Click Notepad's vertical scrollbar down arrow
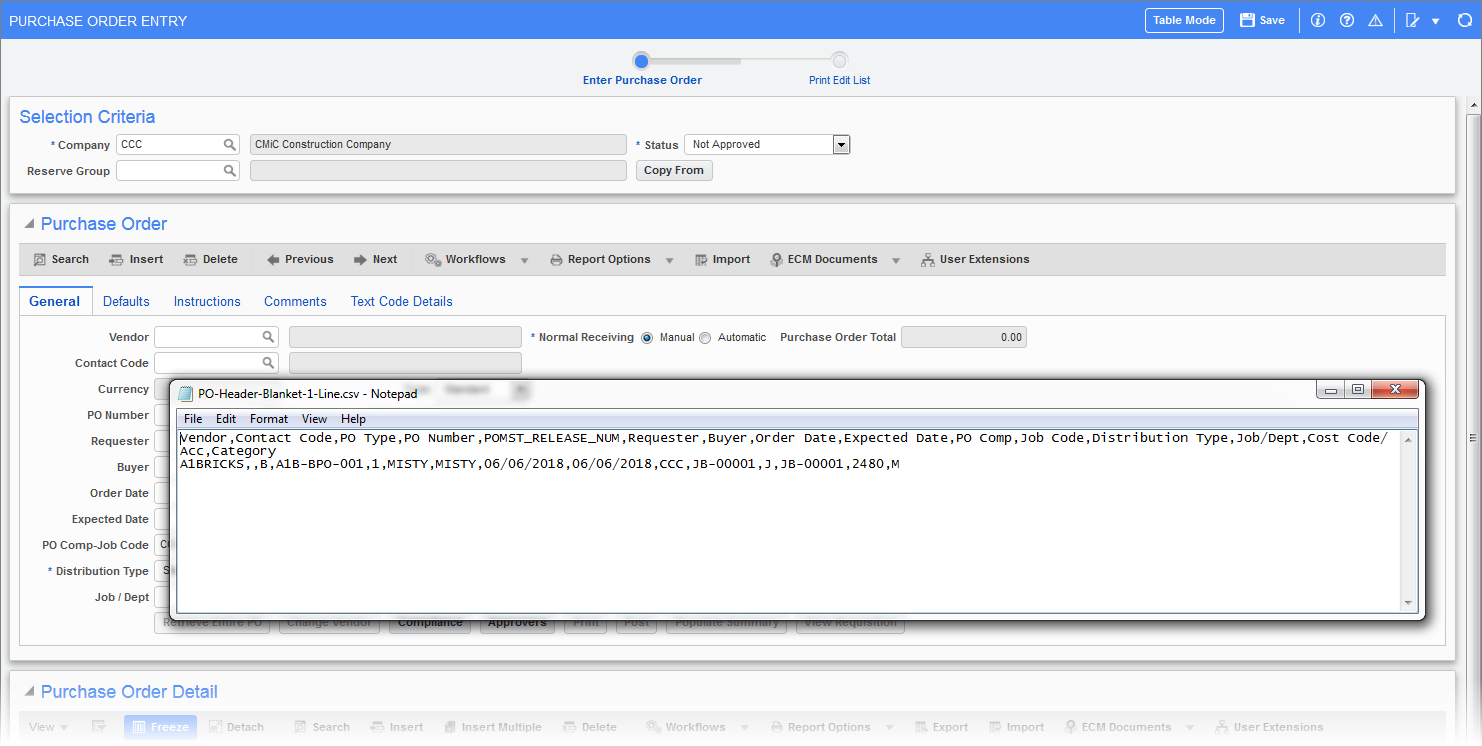This screenshot has width=1482, height=746. point(1409,603)
